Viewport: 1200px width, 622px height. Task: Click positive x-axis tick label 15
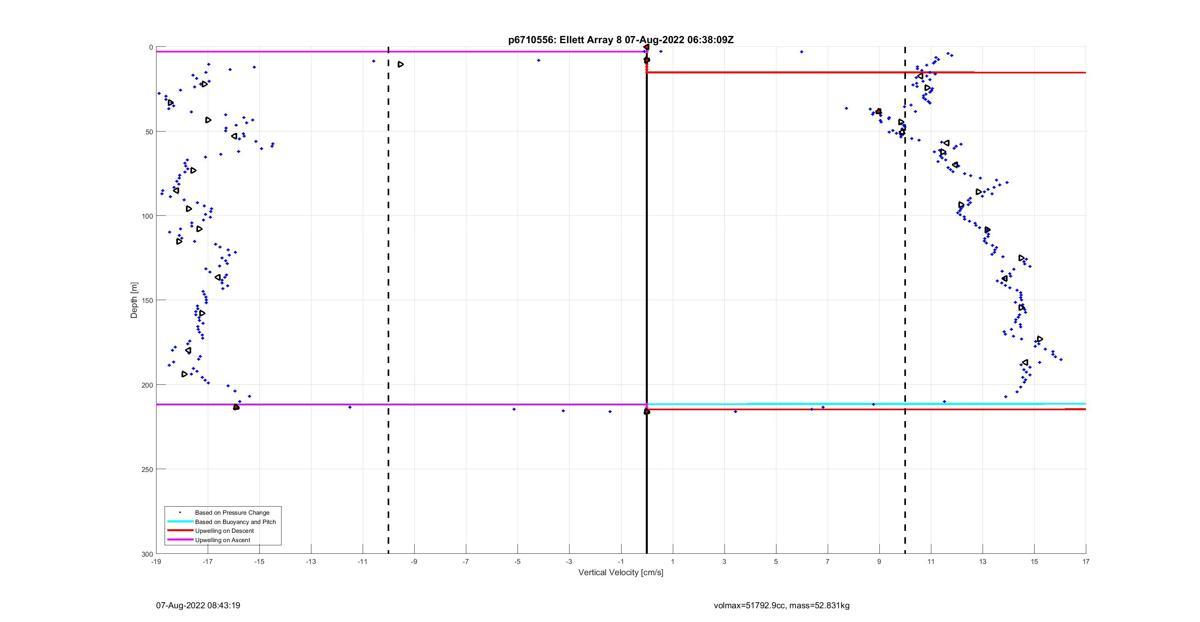click(1034, 562)
